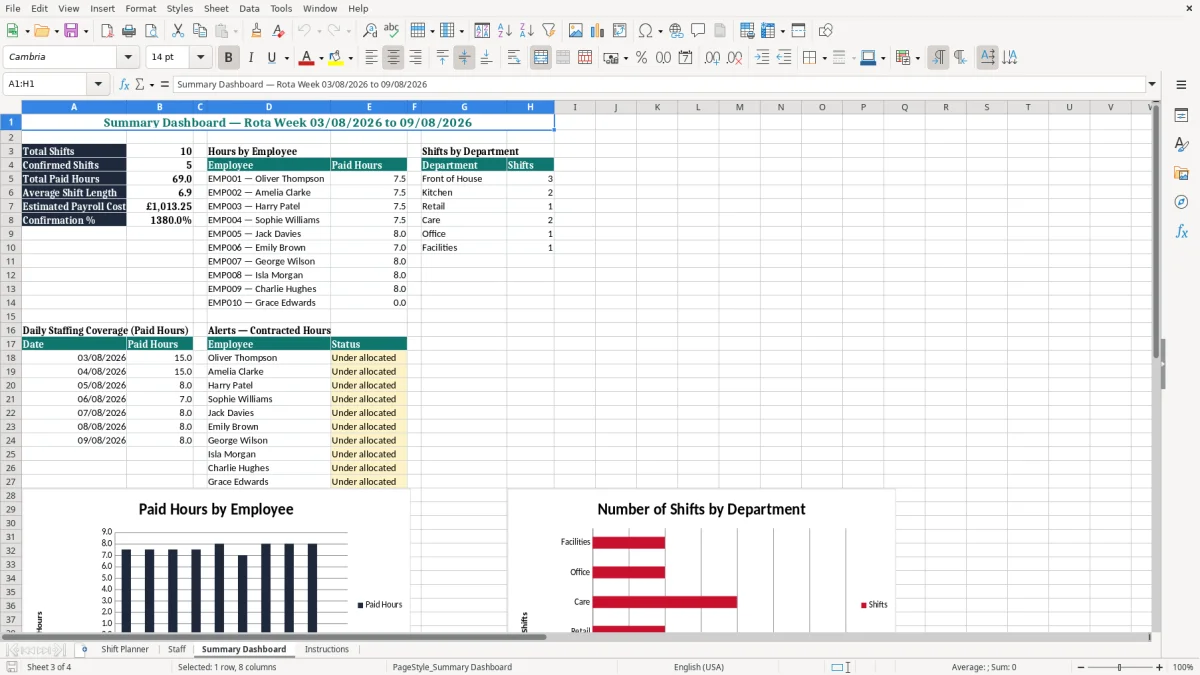Toggle Underline formatting
The image size is (1200, 675).
[272, 58]
